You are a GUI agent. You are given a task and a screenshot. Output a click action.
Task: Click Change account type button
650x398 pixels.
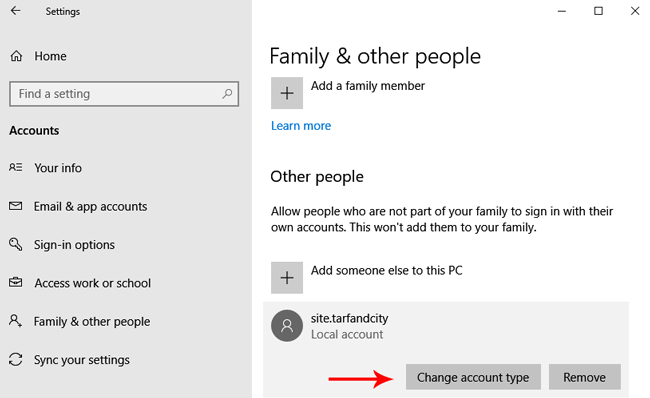tap(473, 377)
